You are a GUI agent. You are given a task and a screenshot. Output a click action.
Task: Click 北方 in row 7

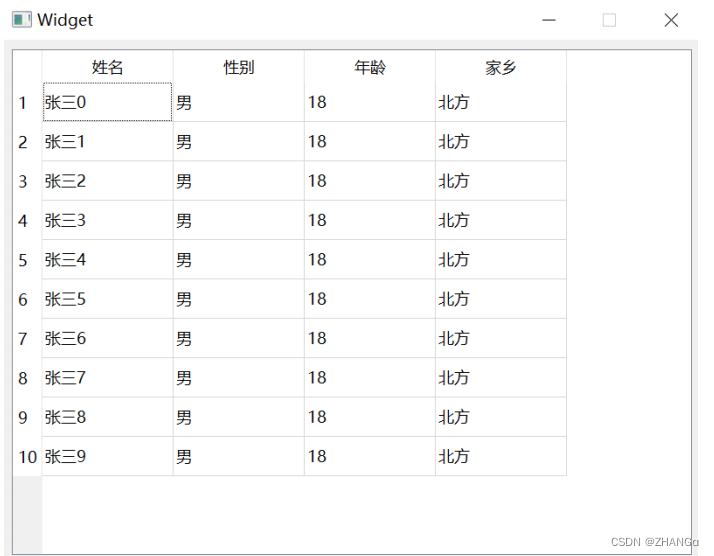(501, 338)
